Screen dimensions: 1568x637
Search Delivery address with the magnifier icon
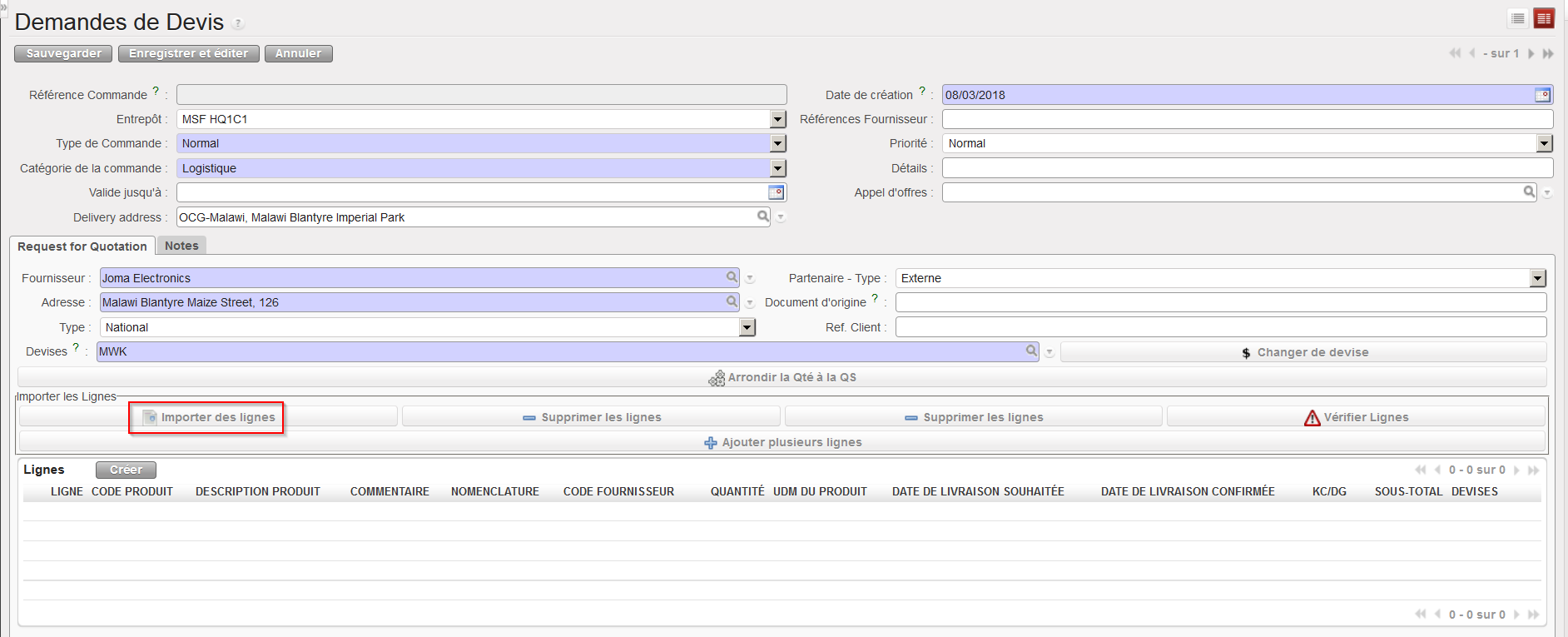(762, 216)
